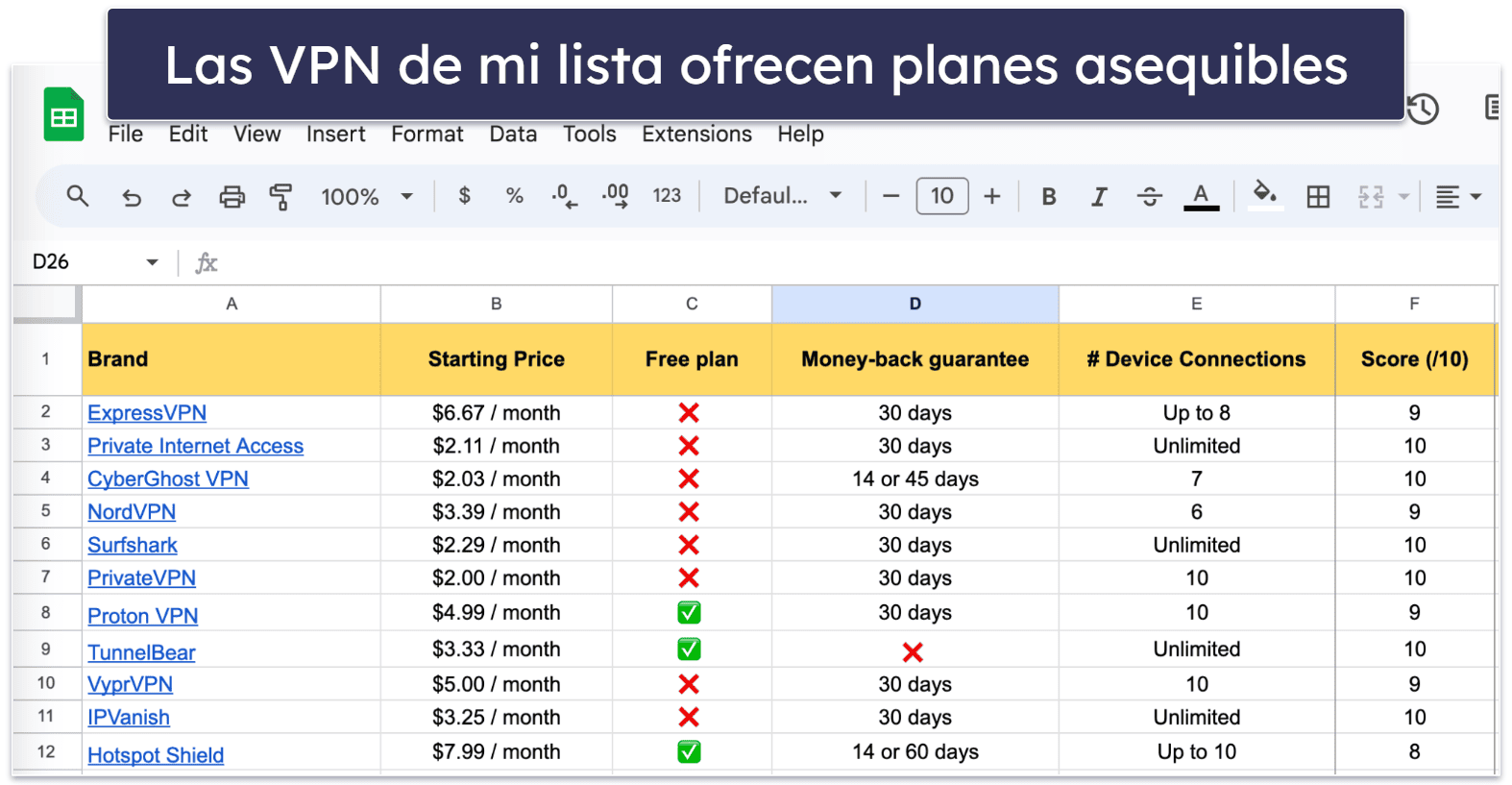Open the fill color picker

click(1265, 195)
